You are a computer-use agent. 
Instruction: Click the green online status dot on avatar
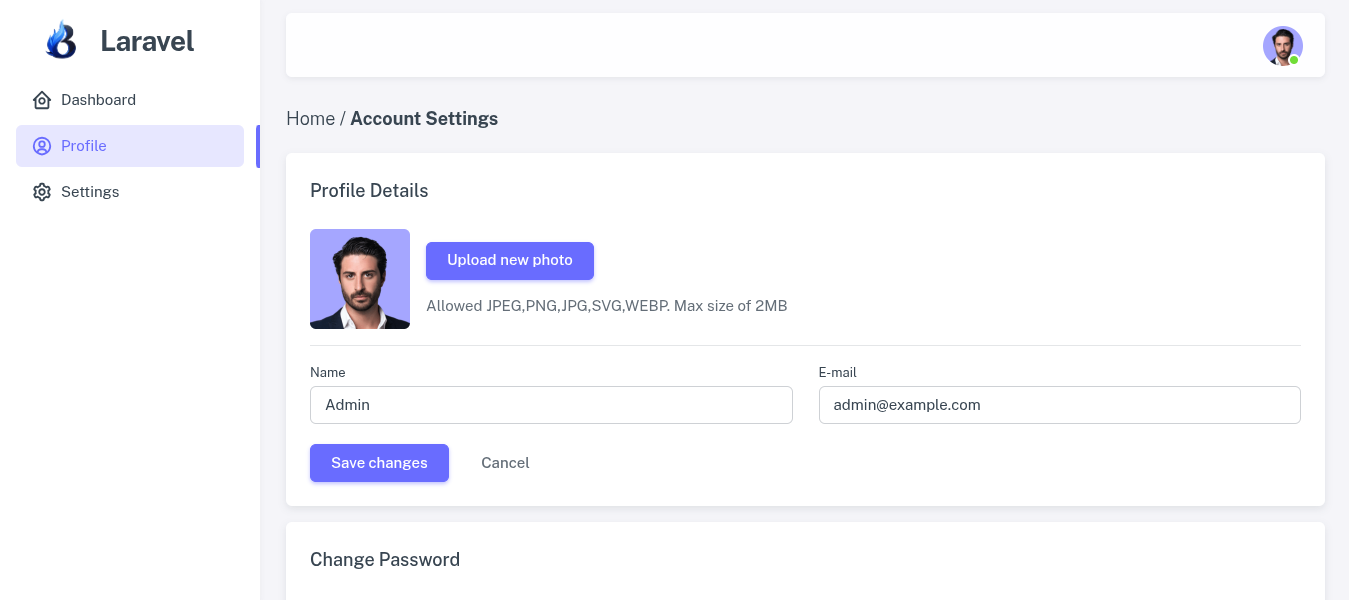[x=1295, y=60]
